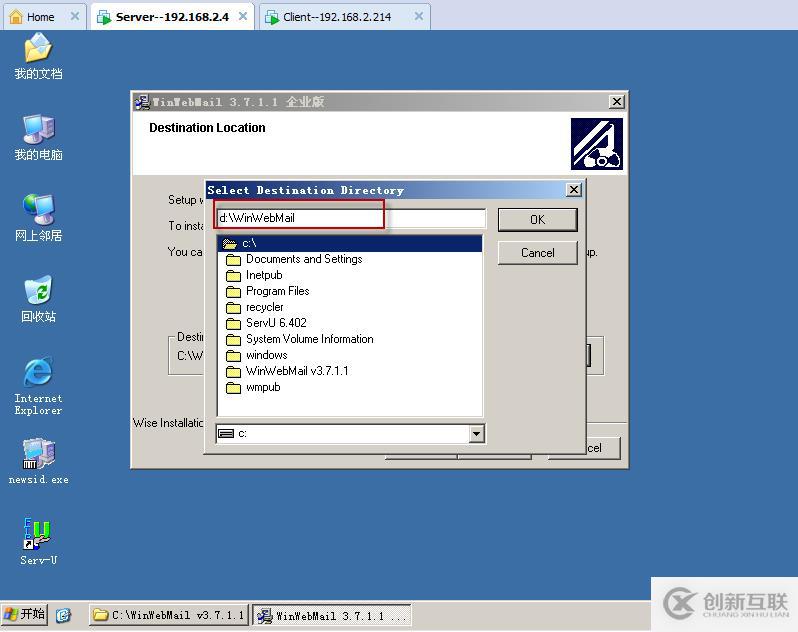Click the Server tab VM icon
Screen dimensions: 798x632
[104, 17]
